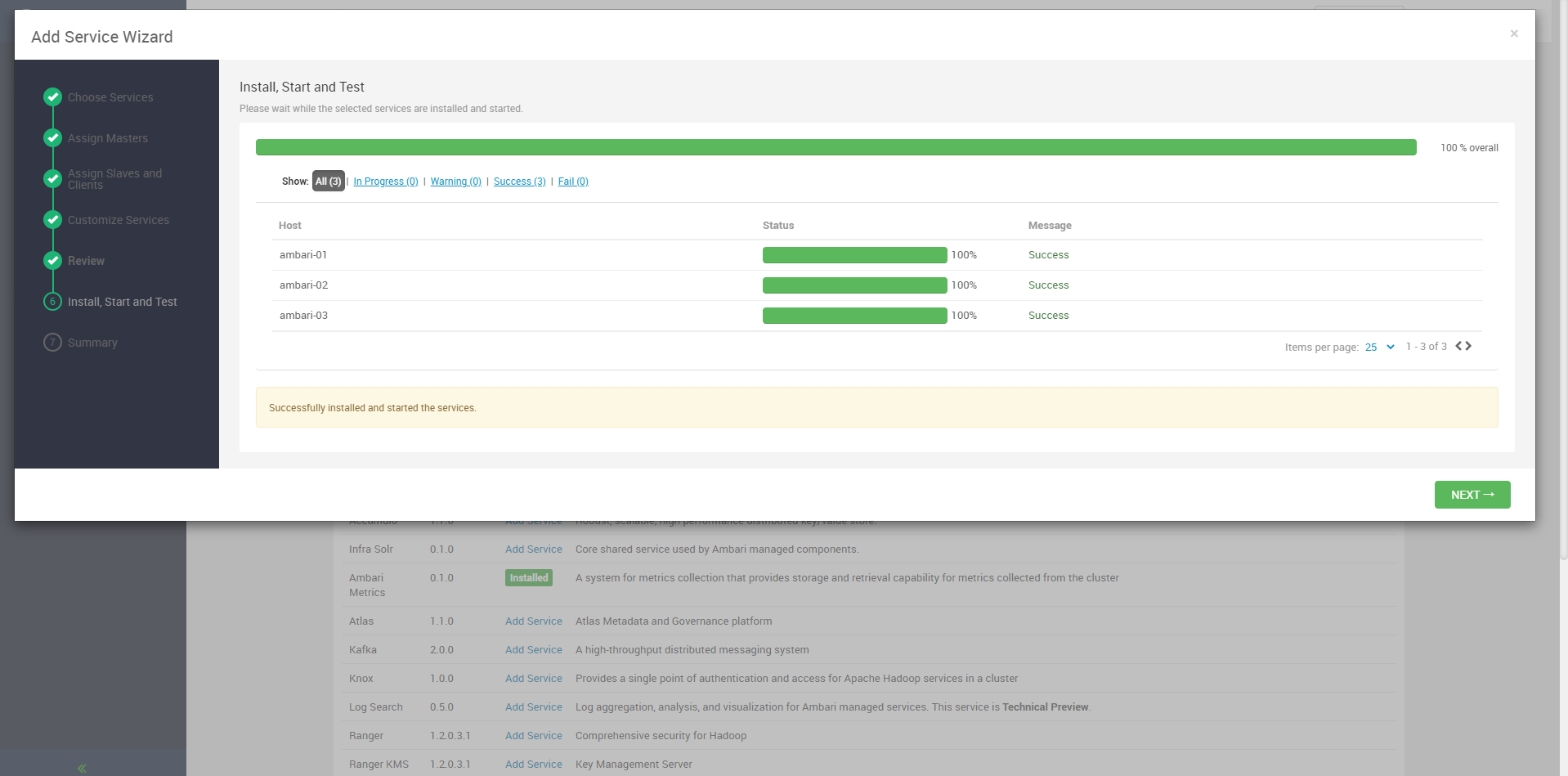
Task: Click Add Service for Infra Solr
Action: pyautogui.click(x=534, y=549)
